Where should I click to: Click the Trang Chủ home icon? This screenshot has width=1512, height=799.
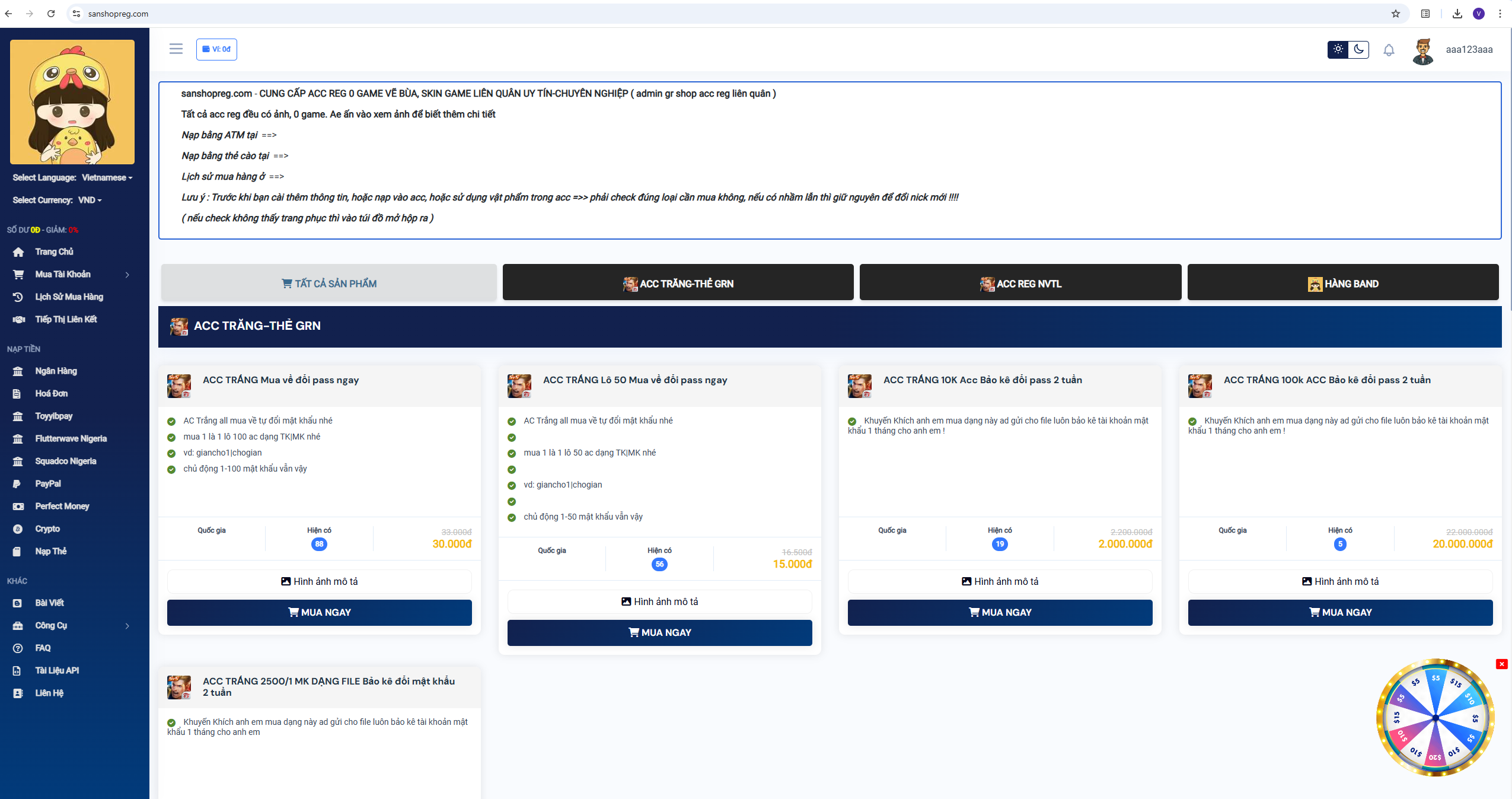point(18,252)
